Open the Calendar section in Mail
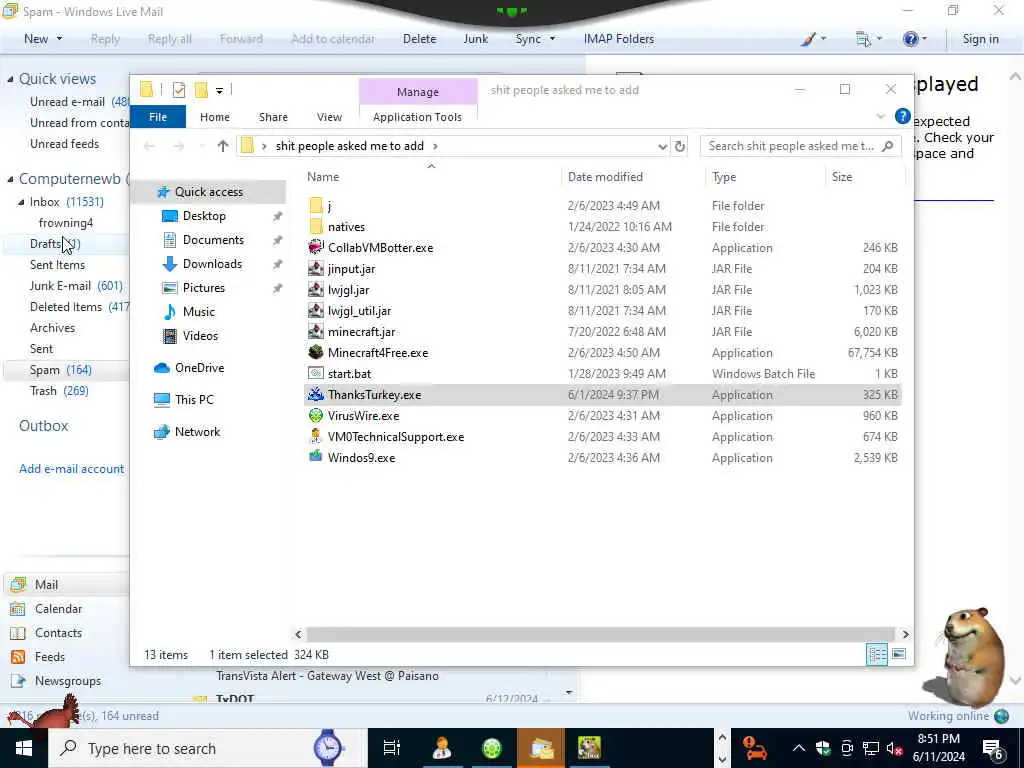 click(x=58, y=609)
